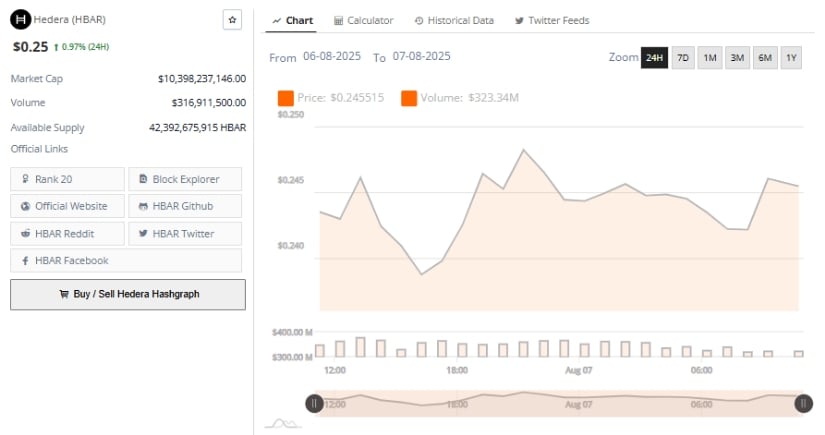Click the right range navigator handle
Screen dimensions: 825x435
point(803,403)
